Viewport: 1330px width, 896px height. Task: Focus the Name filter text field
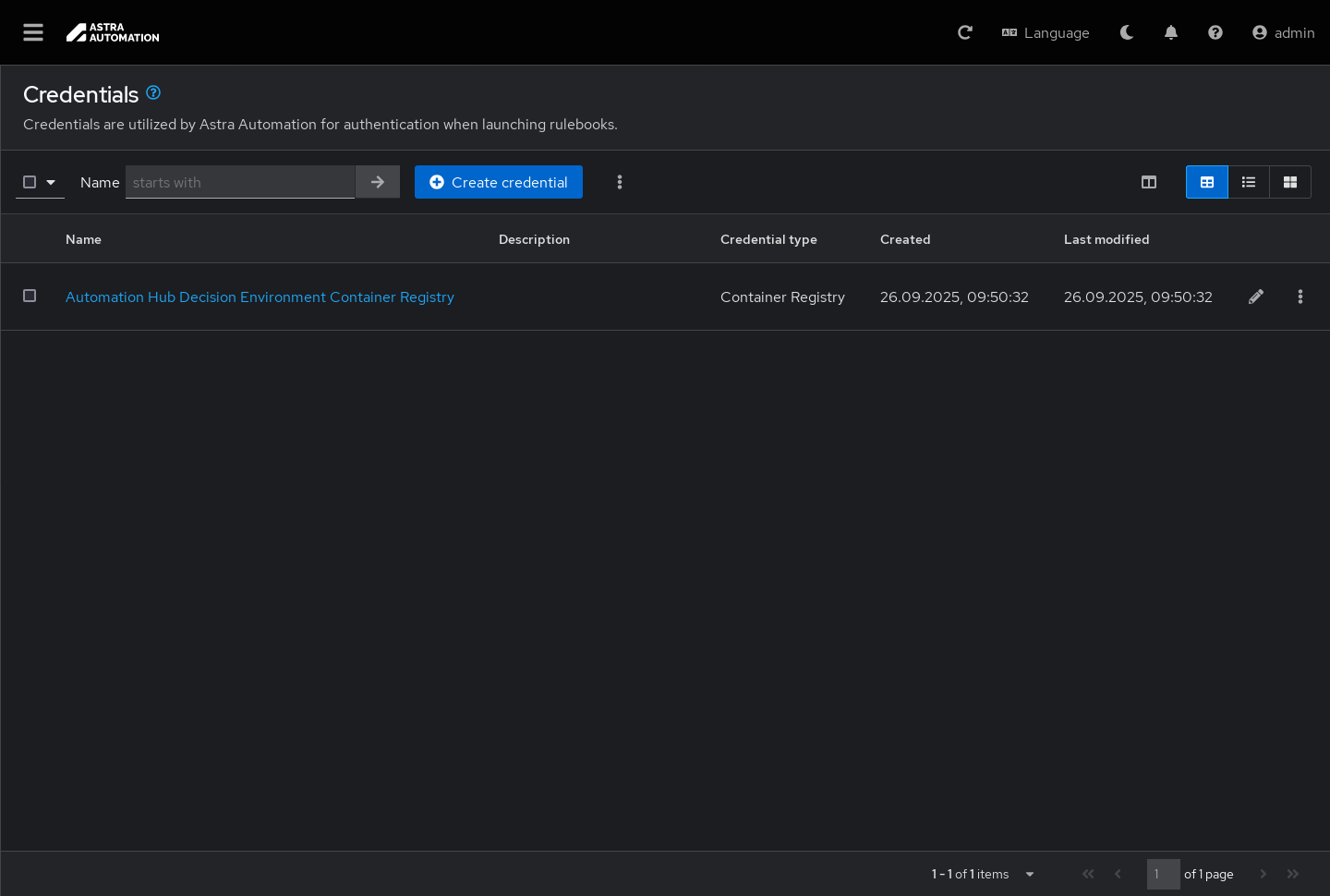click(x=240, y=182)
